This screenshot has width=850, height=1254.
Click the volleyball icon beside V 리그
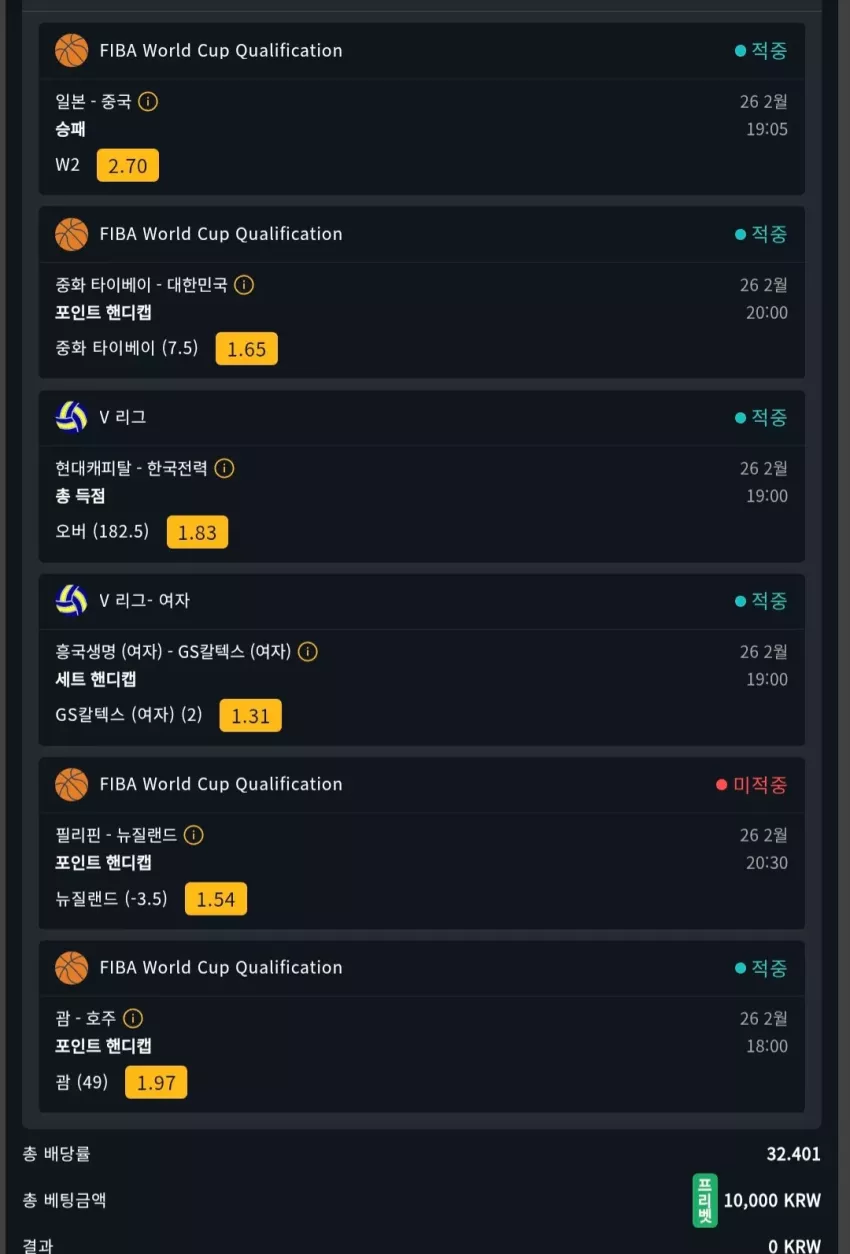point(72,417)
